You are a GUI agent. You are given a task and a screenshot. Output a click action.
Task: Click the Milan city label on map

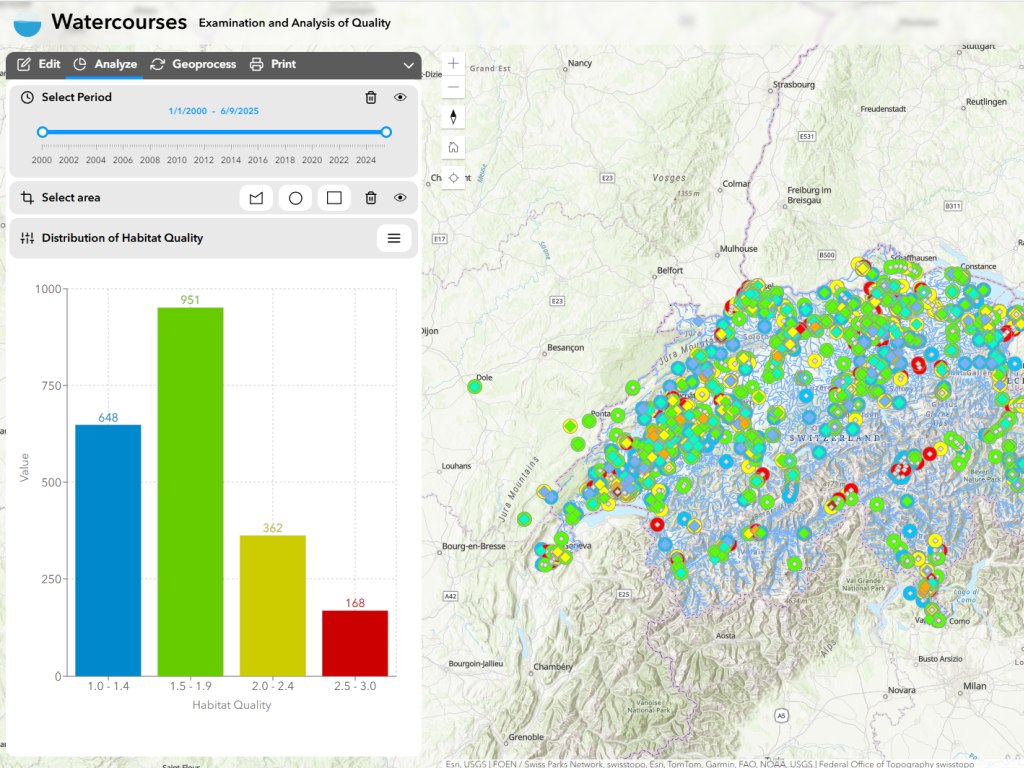[974, 686]
